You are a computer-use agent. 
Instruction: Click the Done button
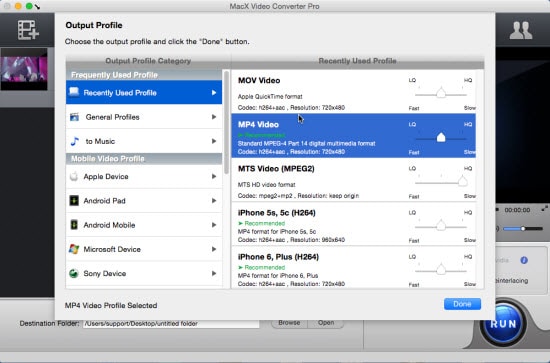462,304
